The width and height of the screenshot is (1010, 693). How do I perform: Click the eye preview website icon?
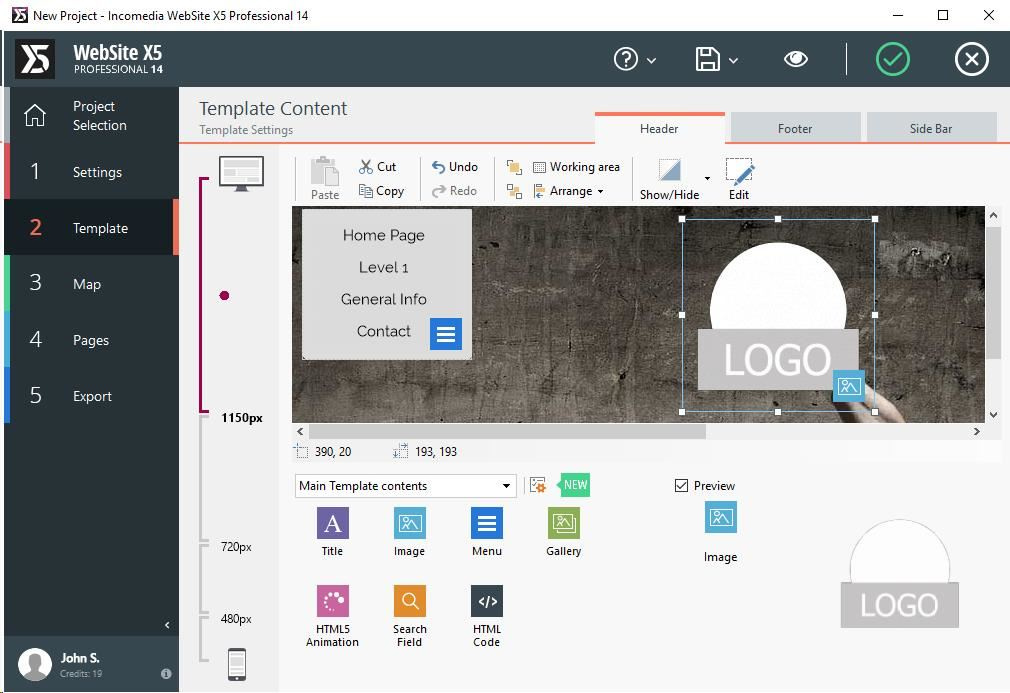click(796, 59)
